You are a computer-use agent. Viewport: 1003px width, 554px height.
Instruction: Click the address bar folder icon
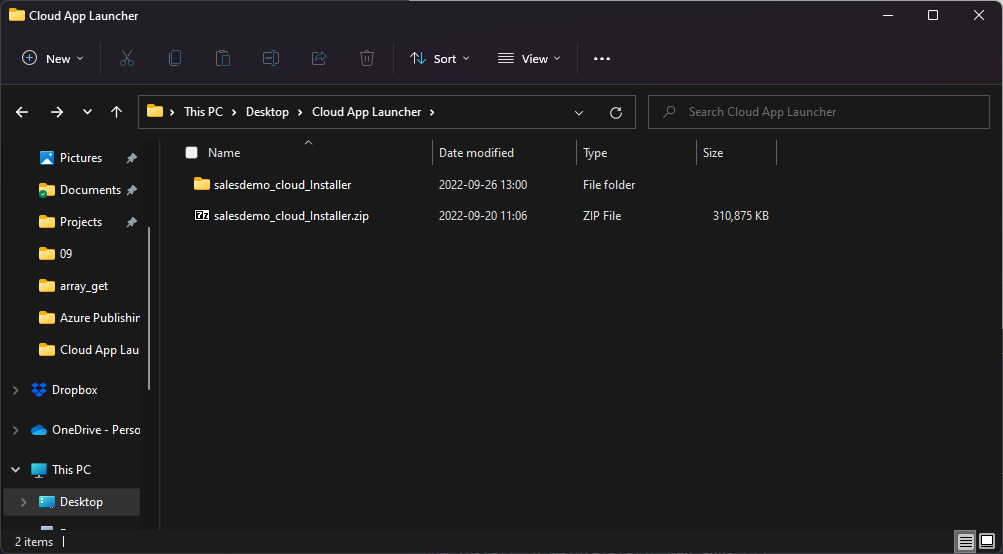click(155, 111)
